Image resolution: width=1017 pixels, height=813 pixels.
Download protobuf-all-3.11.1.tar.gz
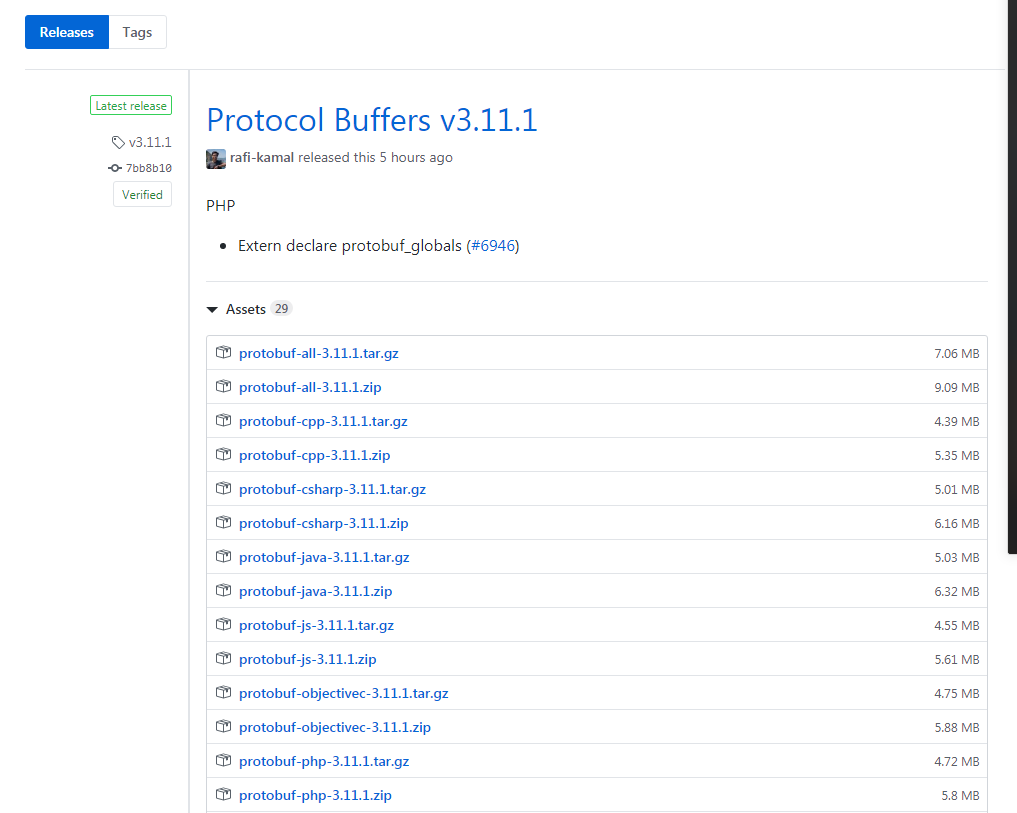pos(318,354)
